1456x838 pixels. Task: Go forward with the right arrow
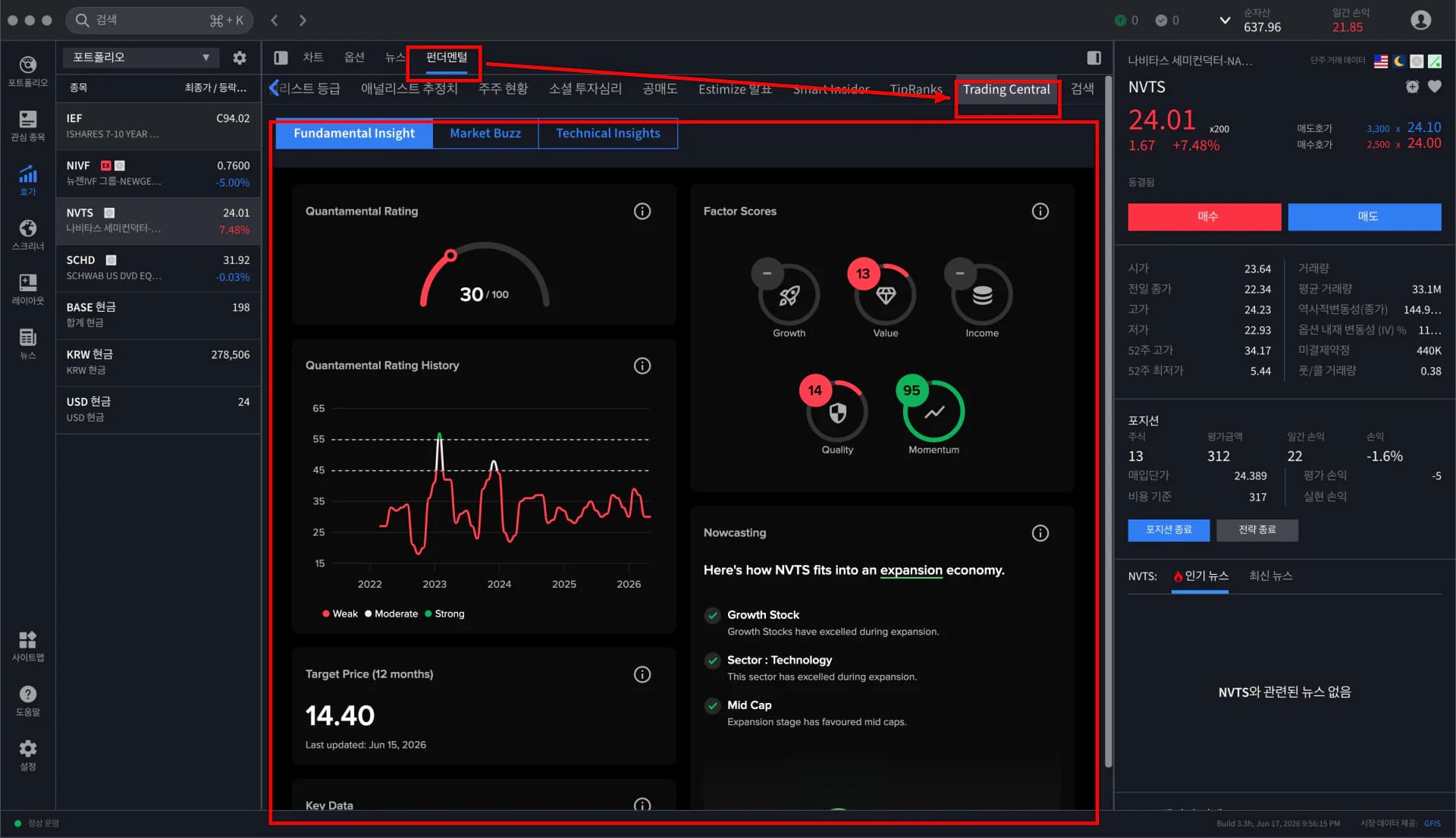(x=303, y=20)
